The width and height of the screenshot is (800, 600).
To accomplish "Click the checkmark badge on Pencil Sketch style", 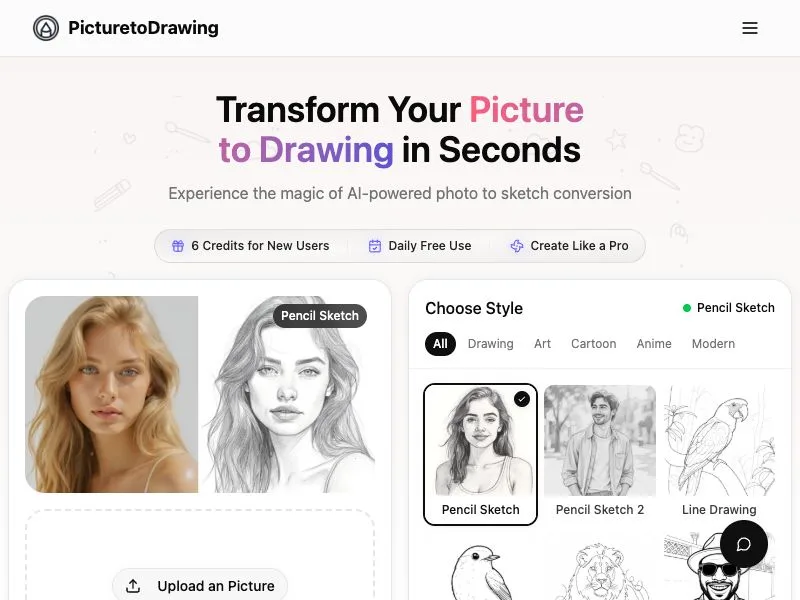I will click(521, 399).
